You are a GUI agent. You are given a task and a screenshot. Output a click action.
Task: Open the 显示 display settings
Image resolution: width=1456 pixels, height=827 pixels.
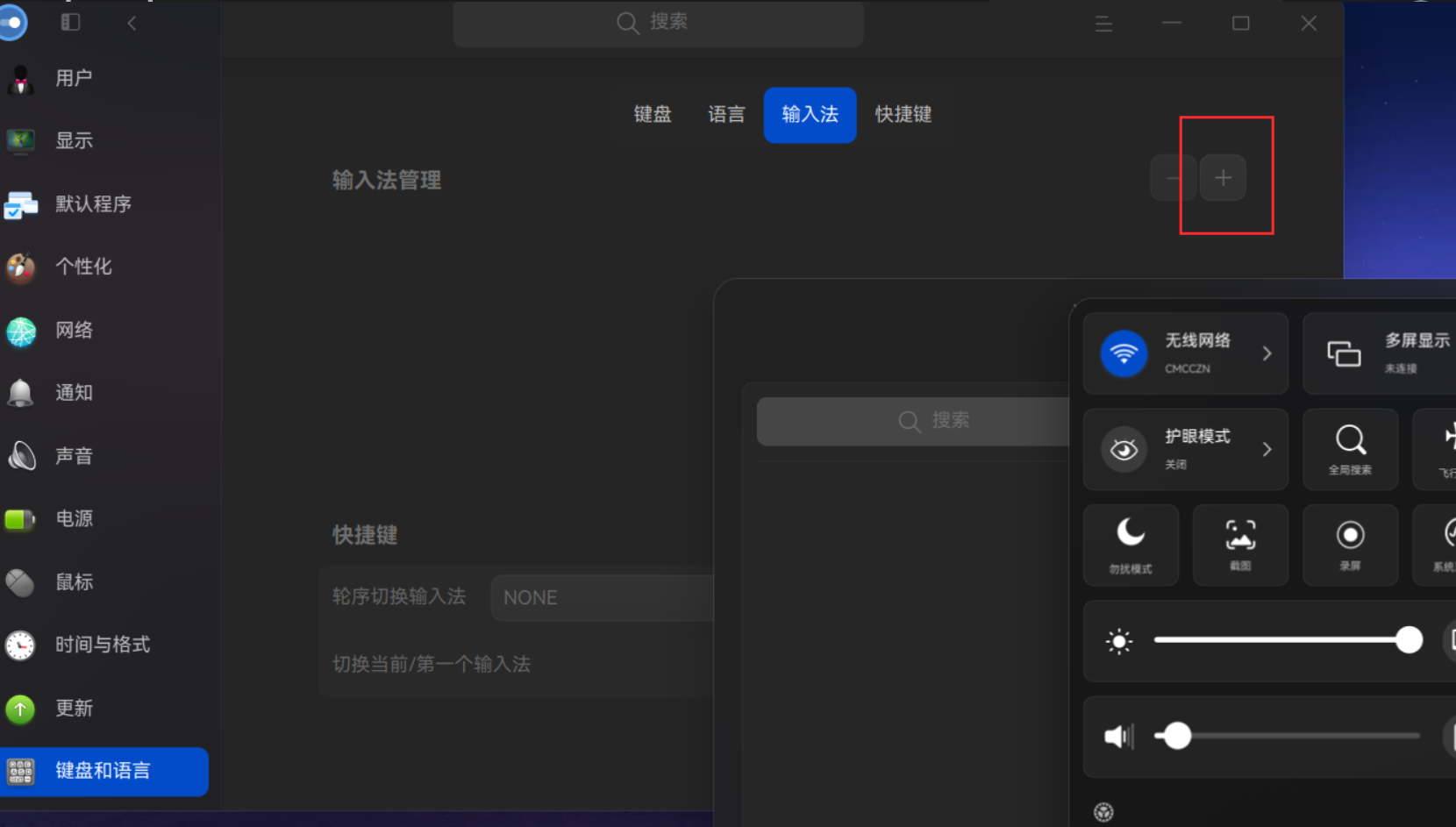pyautogui.click(x=103, y=140)
